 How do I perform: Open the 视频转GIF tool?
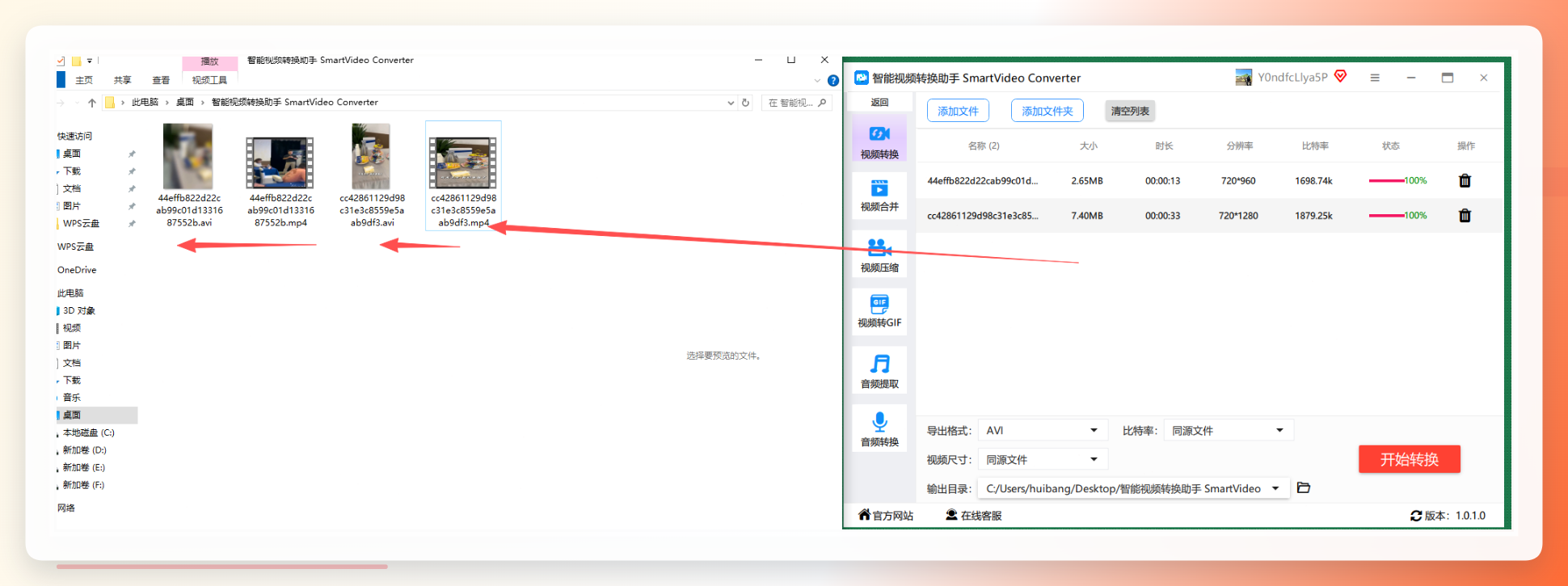click(879, 311)
